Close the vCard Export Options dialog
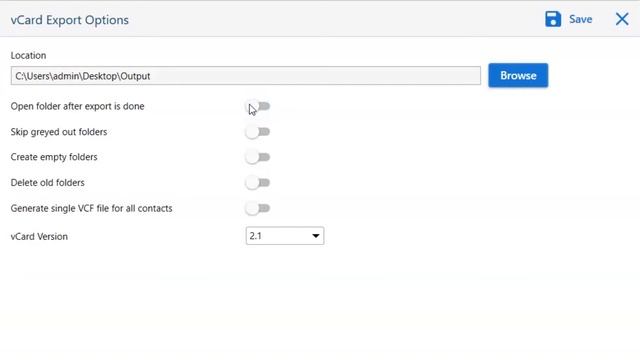This screenshot has height=360, width=640. pyautogui.click(x=622, y=19)
